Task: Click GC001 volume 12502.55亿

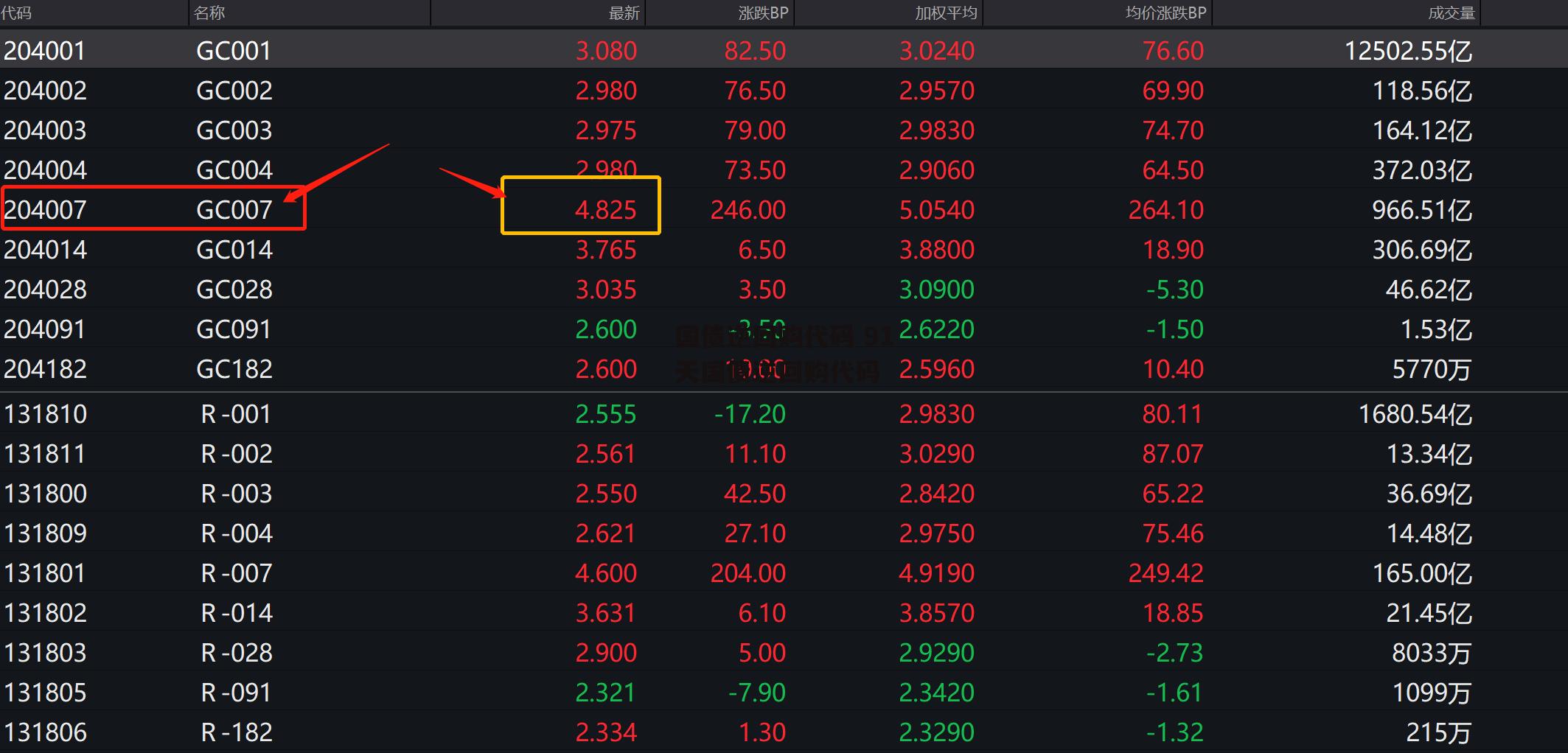Action: (1408, 51)
